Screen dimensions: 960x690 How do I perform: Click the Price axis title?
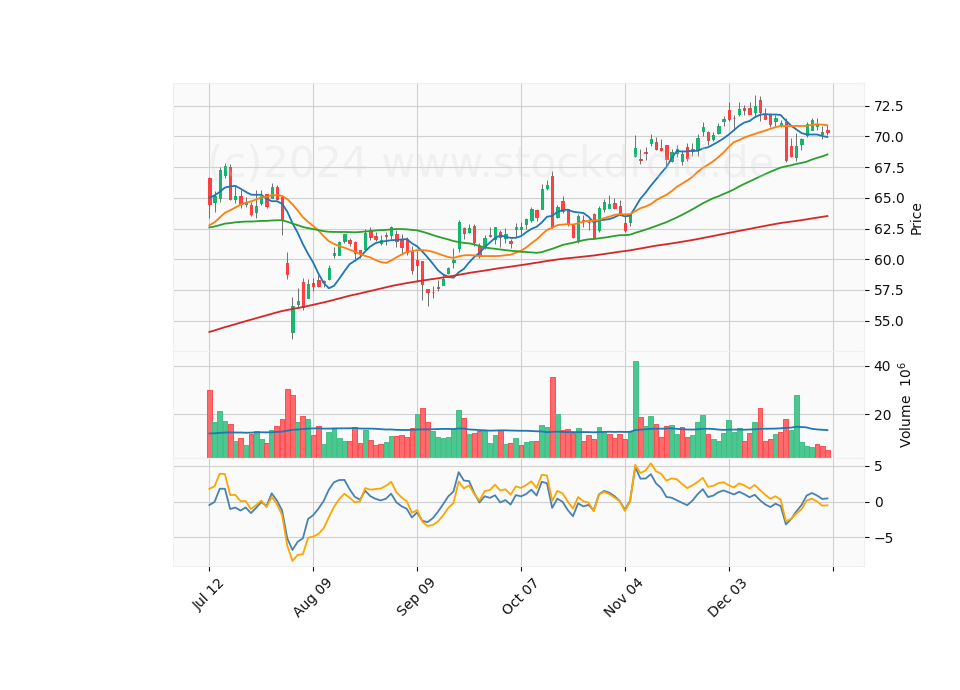pos(916,219)
